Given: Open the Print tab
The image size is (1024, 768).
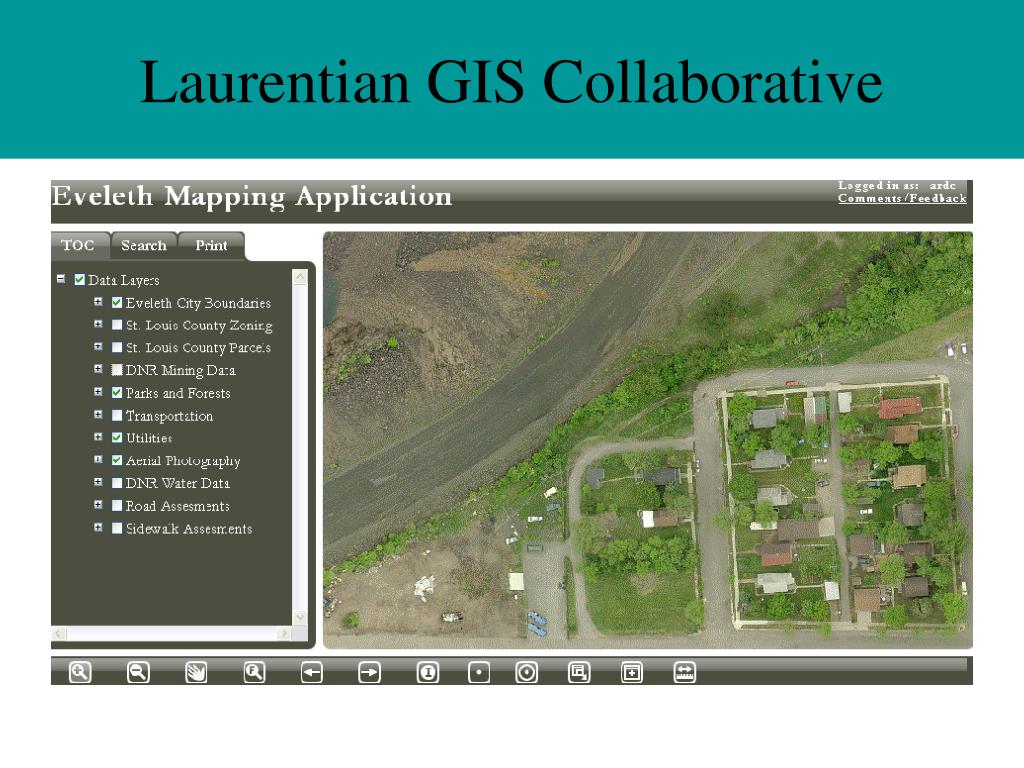Looking at the screenshot, I should click(x=211, y=246).
